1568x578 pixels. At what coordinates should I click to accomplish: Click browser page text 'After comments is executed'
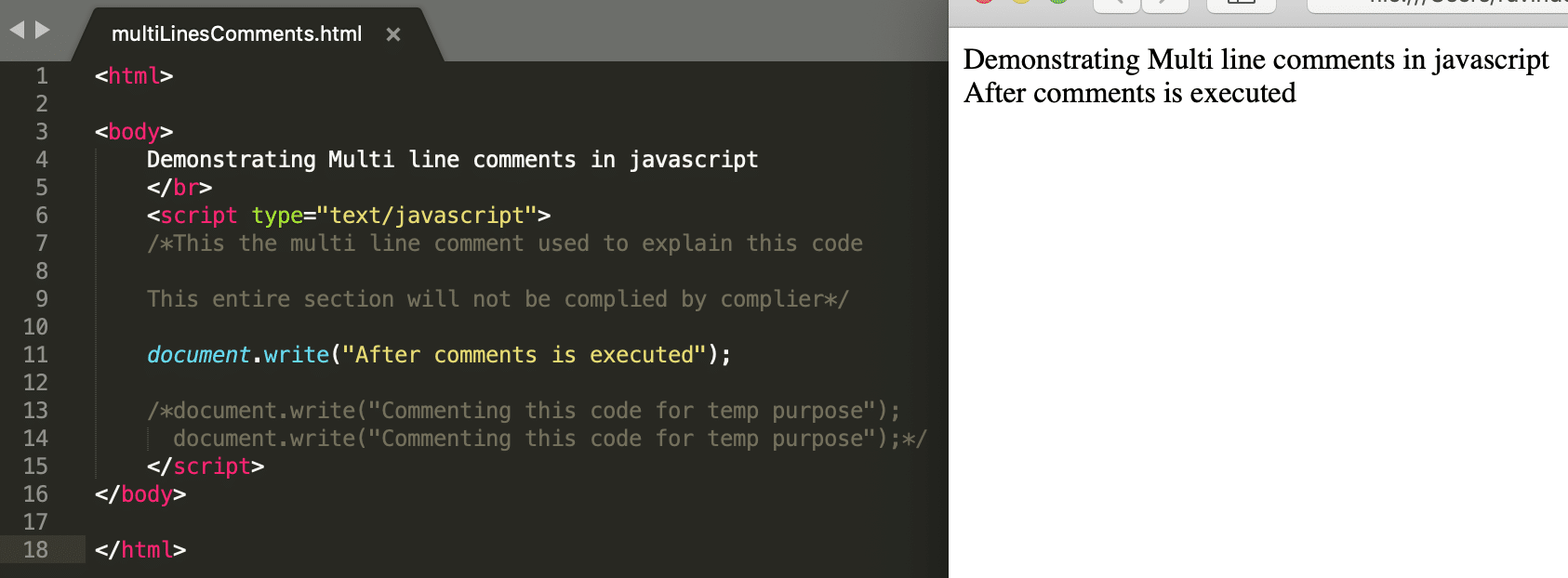tap(1130, 94)
